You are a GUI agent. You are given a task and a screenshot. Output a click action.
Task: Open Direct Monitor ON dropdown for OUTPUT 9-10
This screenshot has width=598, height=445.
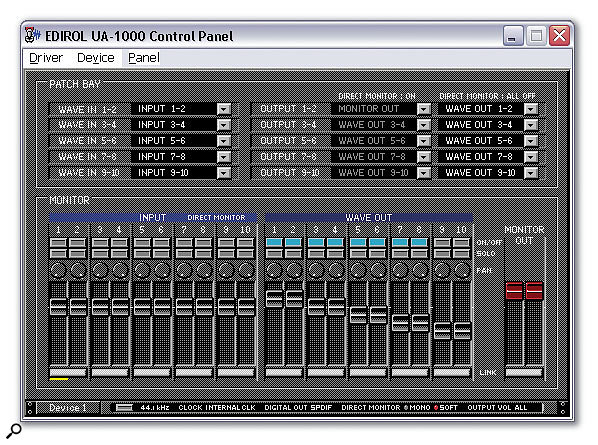(x=424, y=173)
